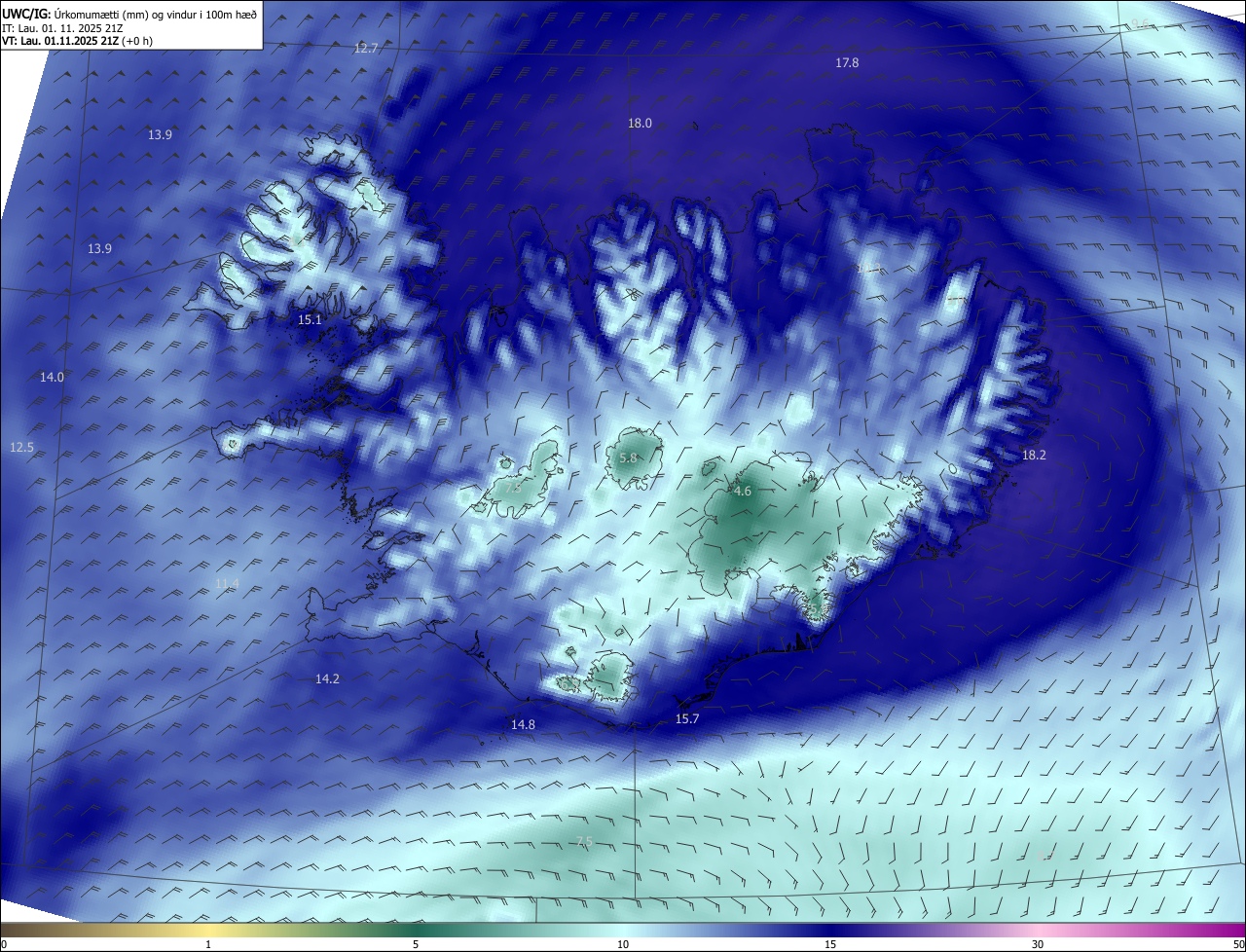This screenshot has width=1246, height=952.
Task: Click the colorbar tick labeled 30
Action: coord(1038,944)
